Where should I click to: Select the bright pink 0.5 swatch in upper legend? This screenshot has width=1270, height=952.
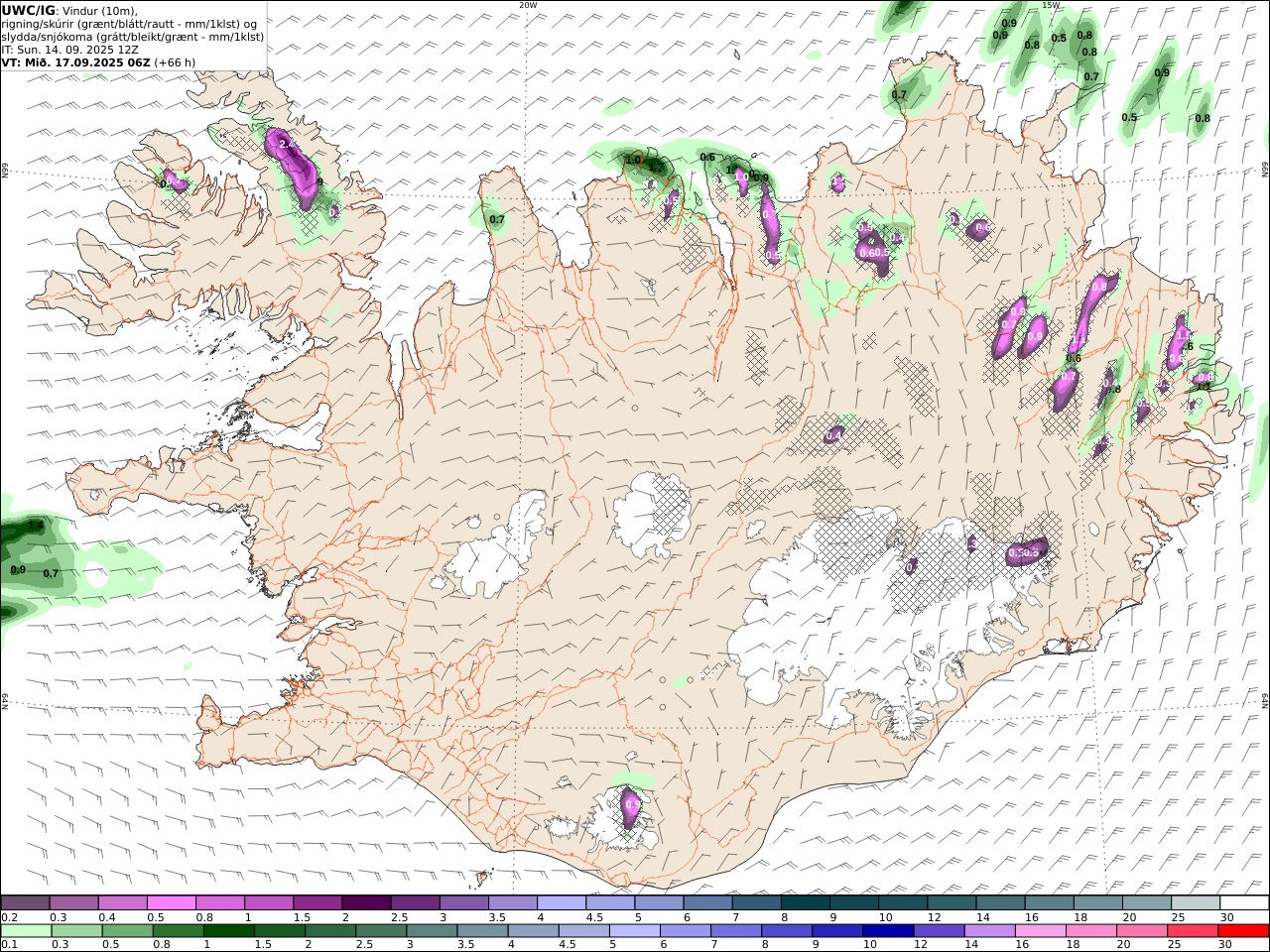[x=172, y=903]
